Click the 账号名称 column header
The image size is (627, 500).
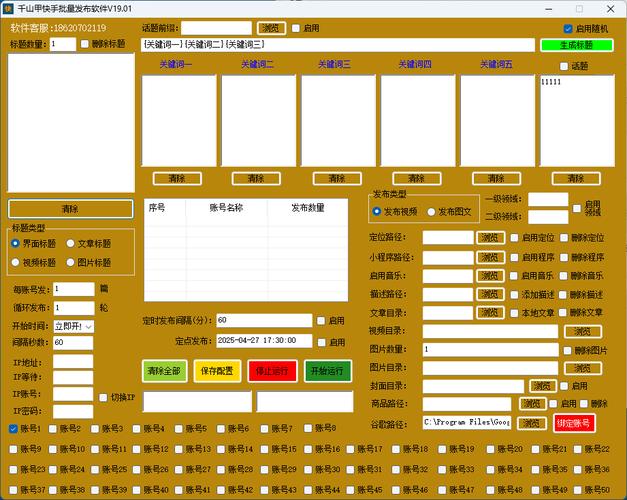click(226, 208)
